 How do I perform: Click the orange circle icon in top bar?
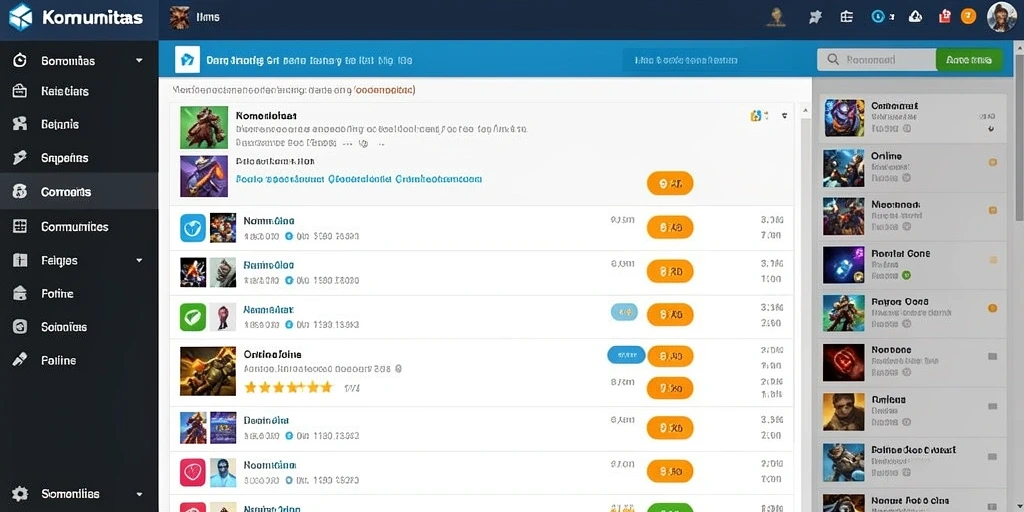point(968,16)
